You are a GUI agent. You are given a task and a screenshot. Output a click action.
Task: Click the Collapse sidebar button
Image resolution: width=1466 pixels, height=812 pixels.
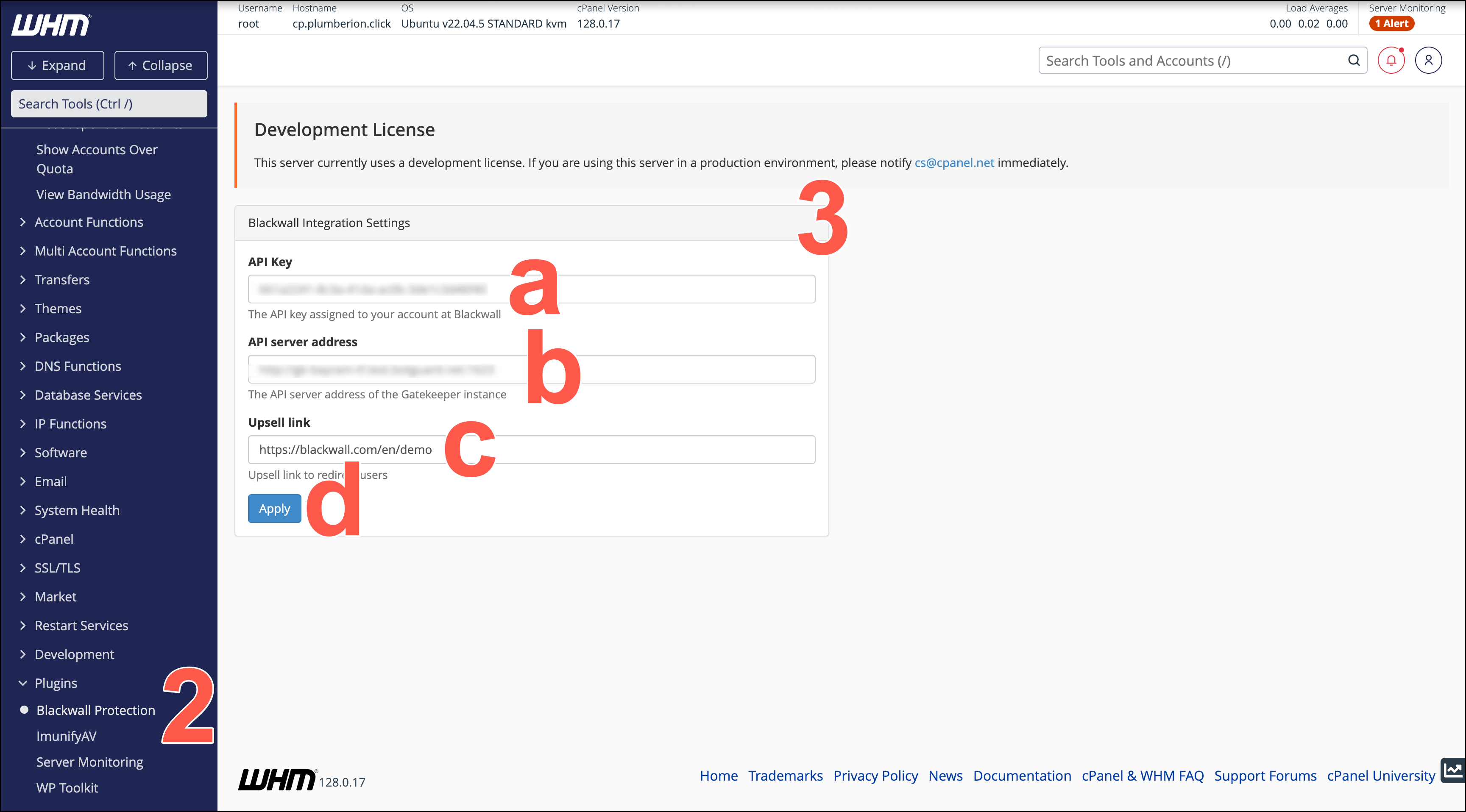click(x=161, y=65)
